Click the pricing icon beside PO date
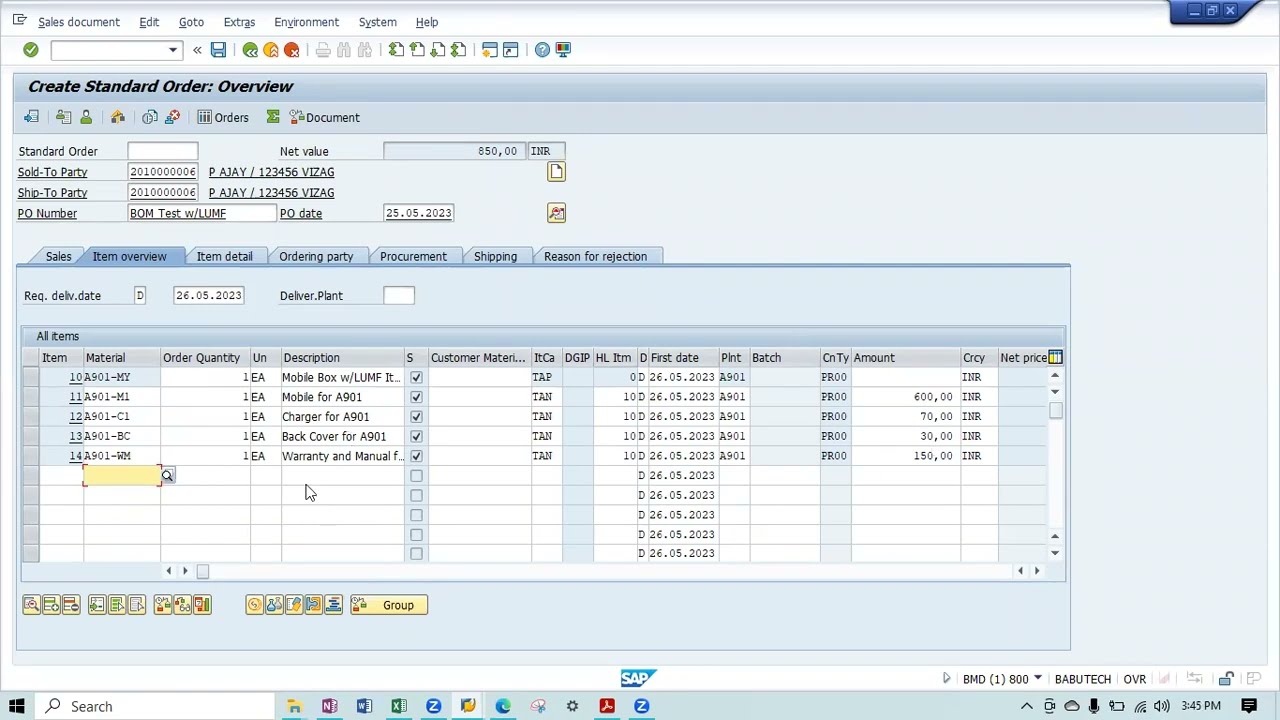 point(556,213)
